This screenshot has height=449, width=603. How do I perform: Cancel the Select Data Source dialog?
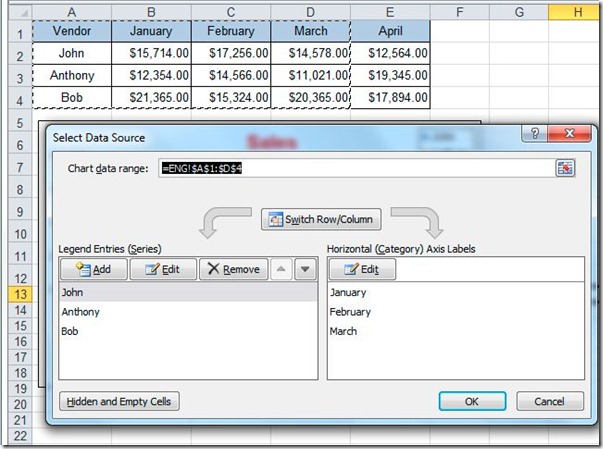click(x=550, y=401)
